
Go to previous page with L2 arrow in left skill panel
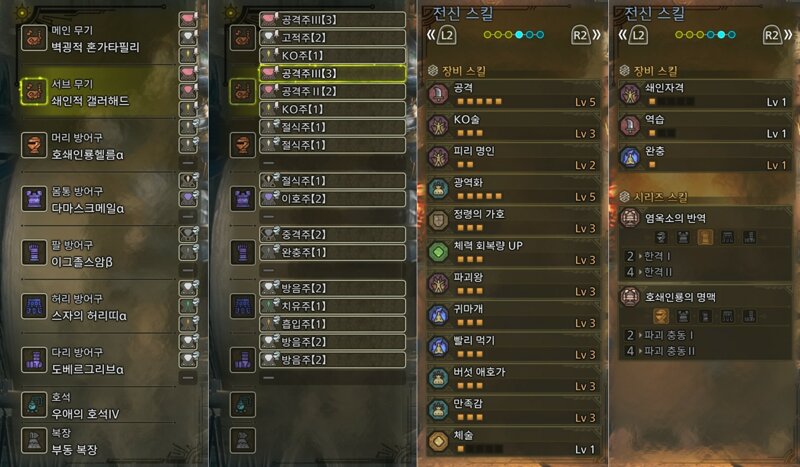(x=442, y=35)
